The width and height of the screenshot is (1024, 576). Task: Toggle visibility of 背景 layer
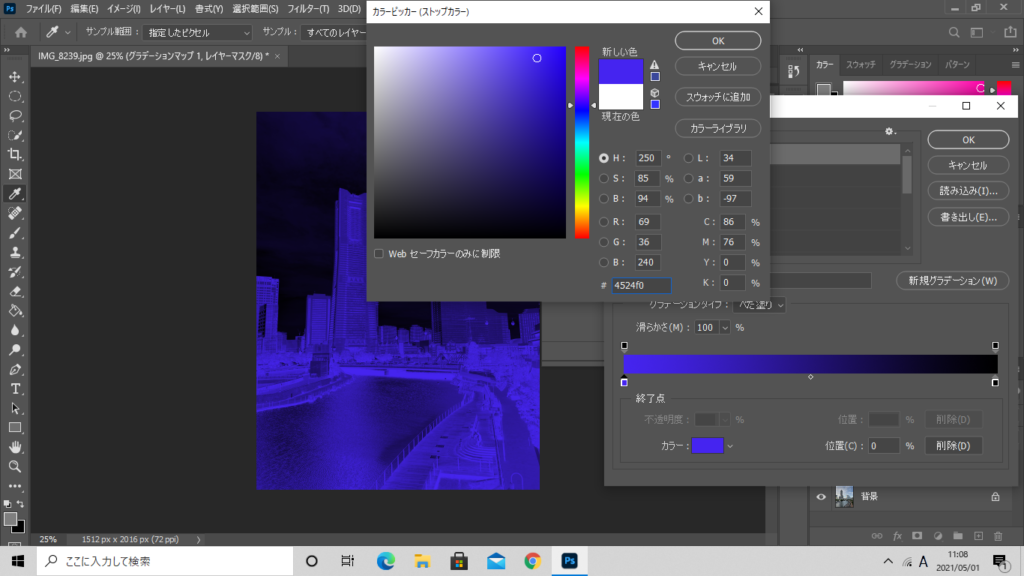821,496
